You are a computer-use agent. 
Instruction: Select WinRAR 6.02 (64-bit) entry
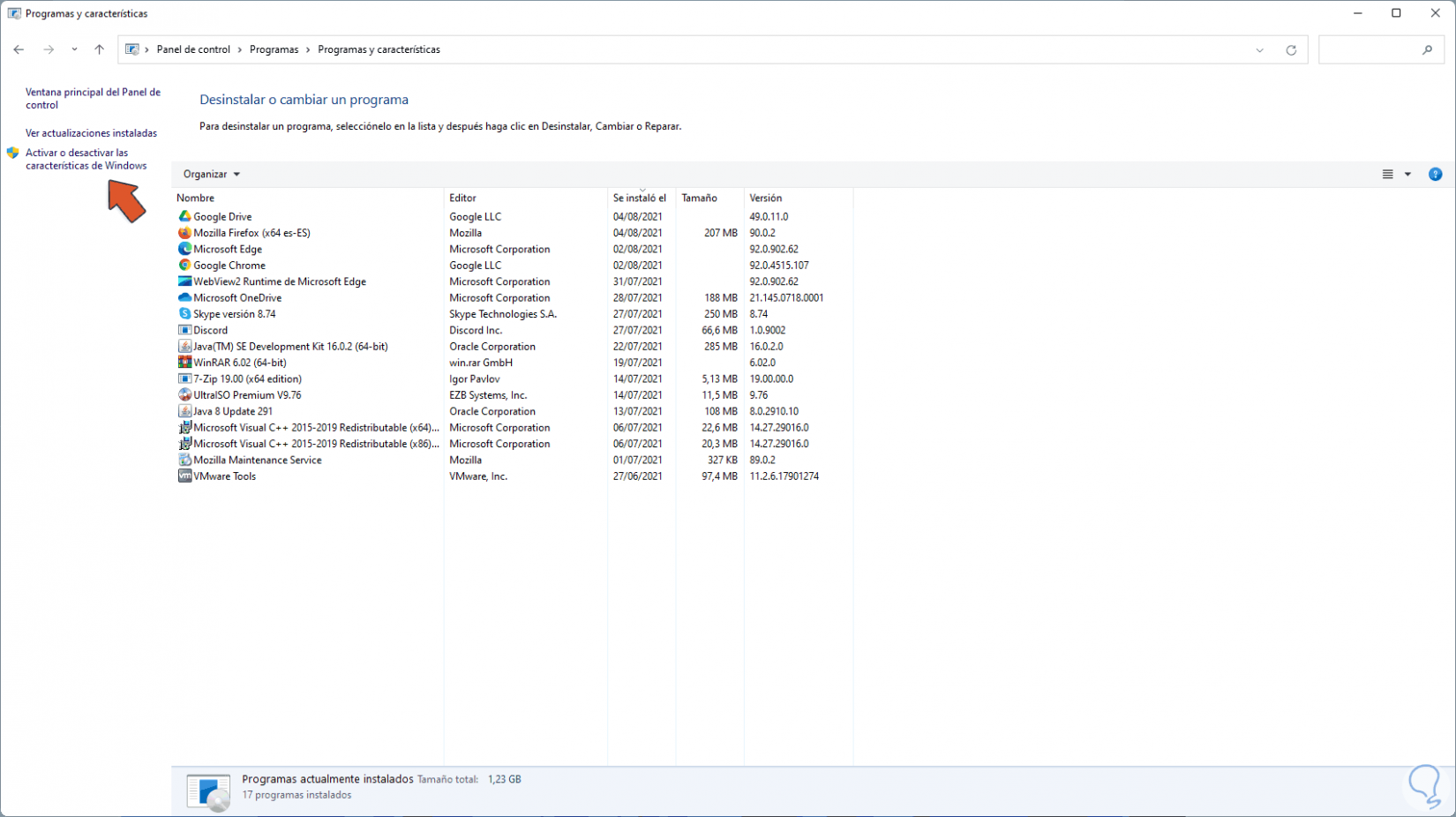[x=240, y=363]
